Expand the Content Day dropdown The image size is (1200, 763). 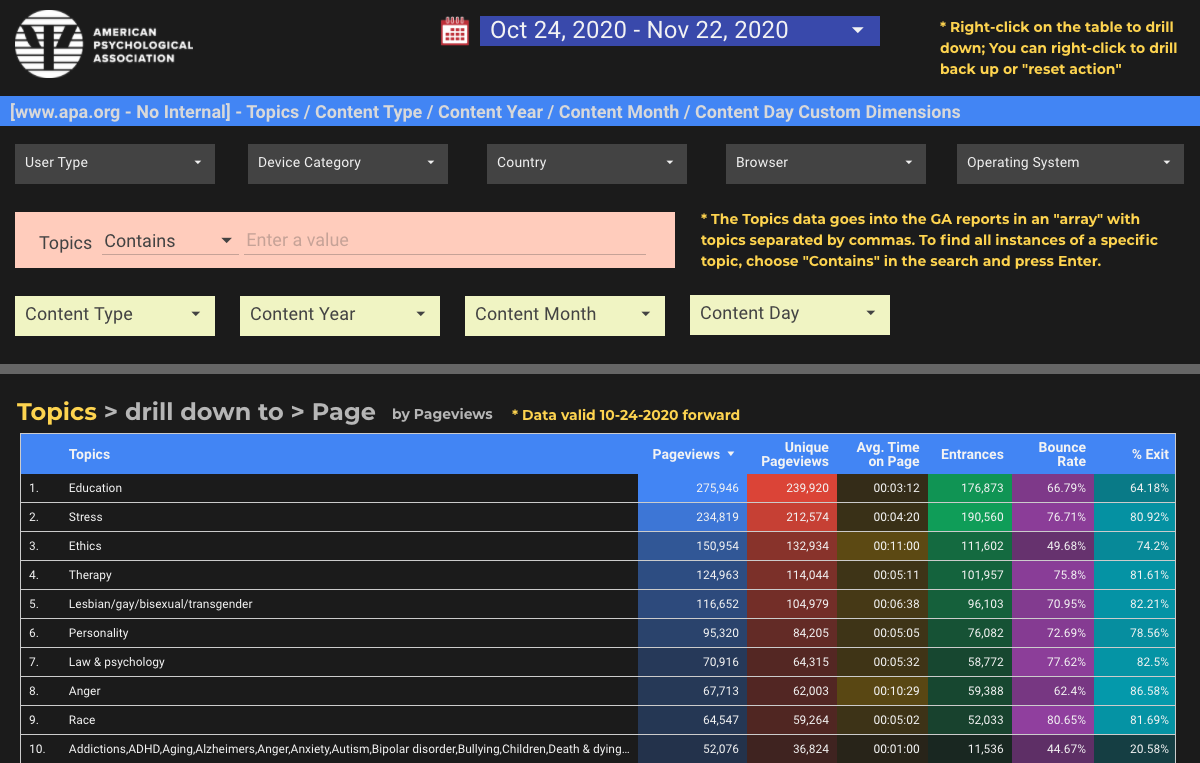789,314
